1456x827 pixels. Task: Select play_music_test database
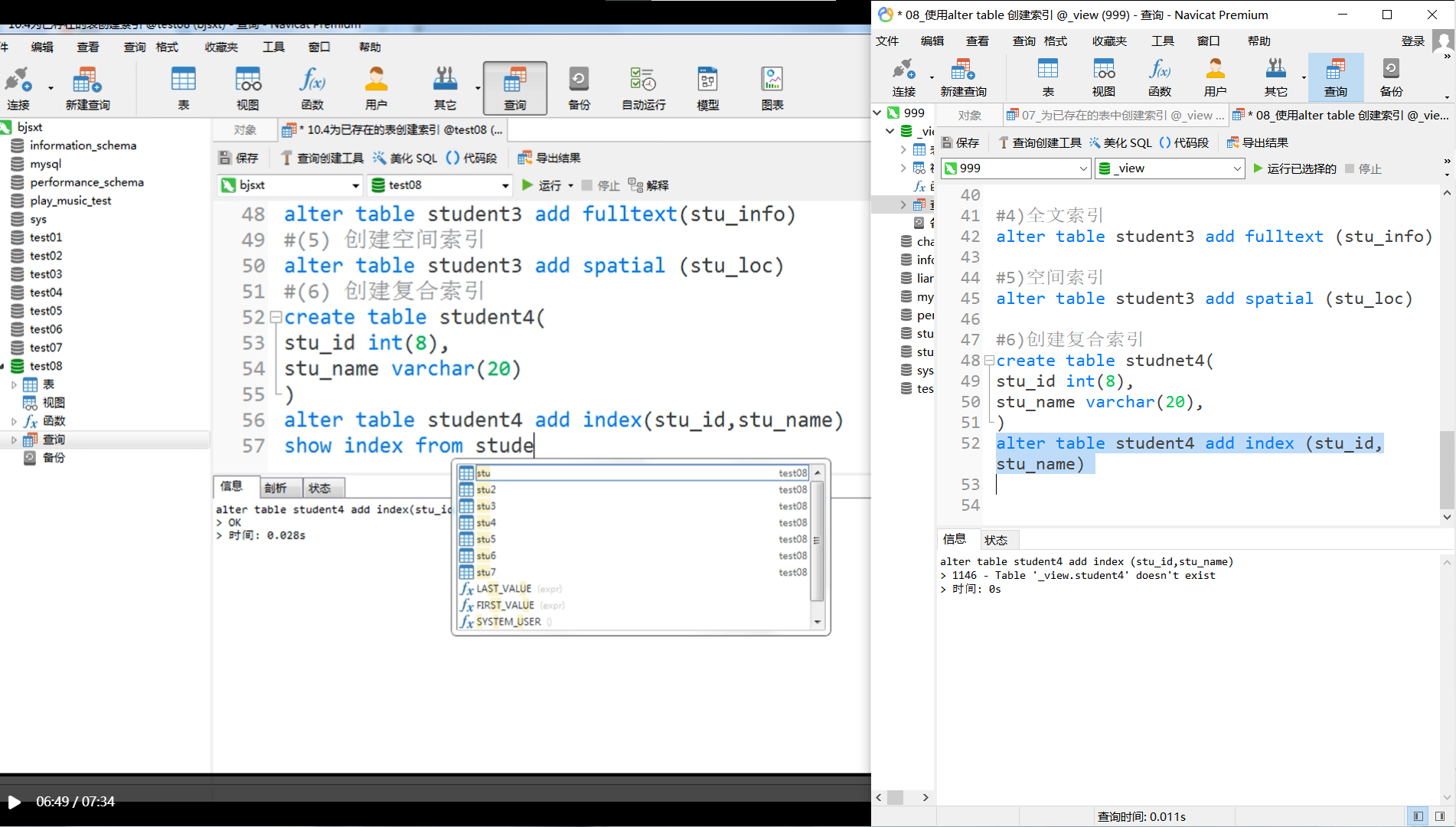[70, 201]
